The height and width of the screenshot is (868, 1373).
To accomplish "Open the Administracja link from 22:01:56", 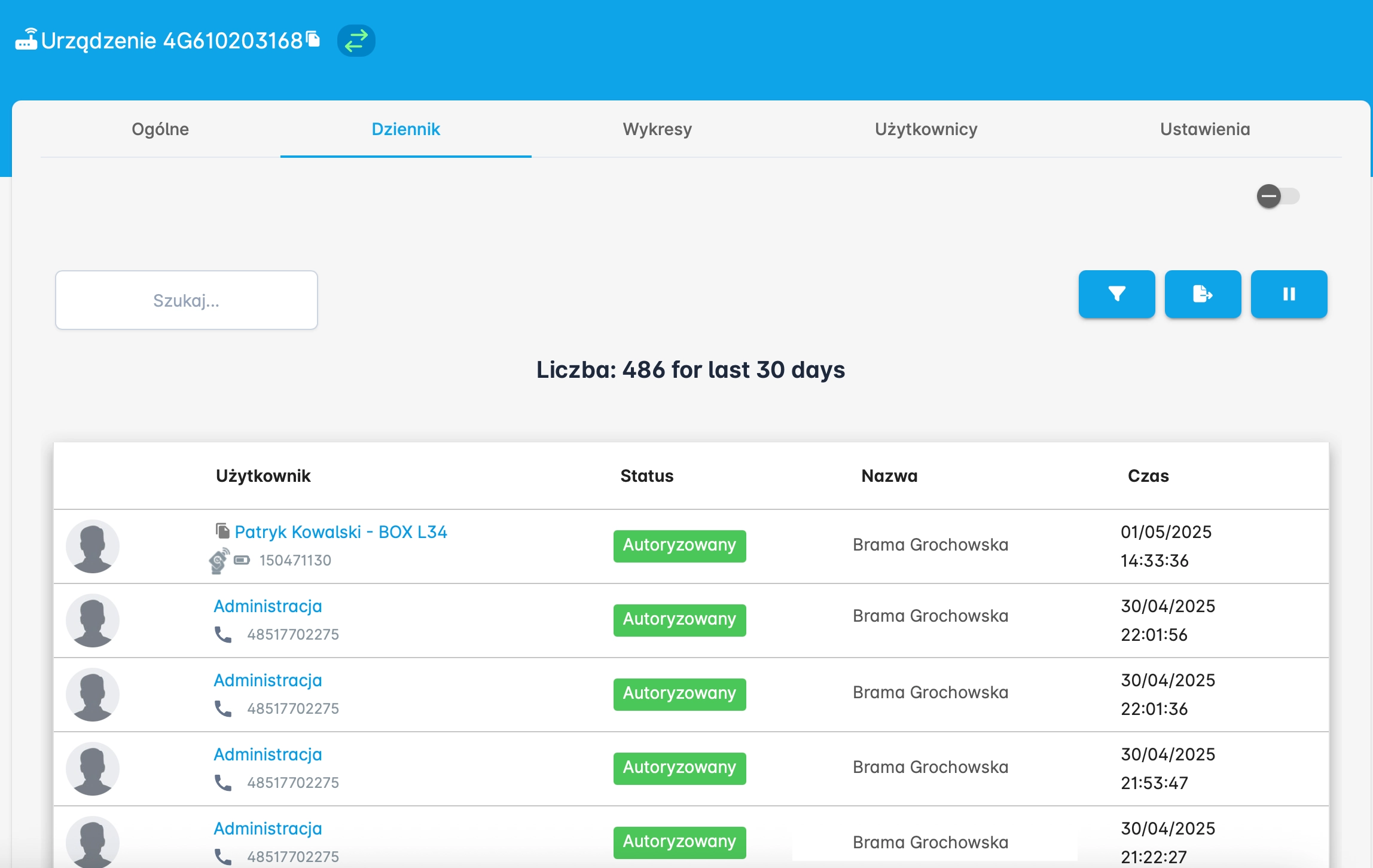I will (x=268, y=606).
